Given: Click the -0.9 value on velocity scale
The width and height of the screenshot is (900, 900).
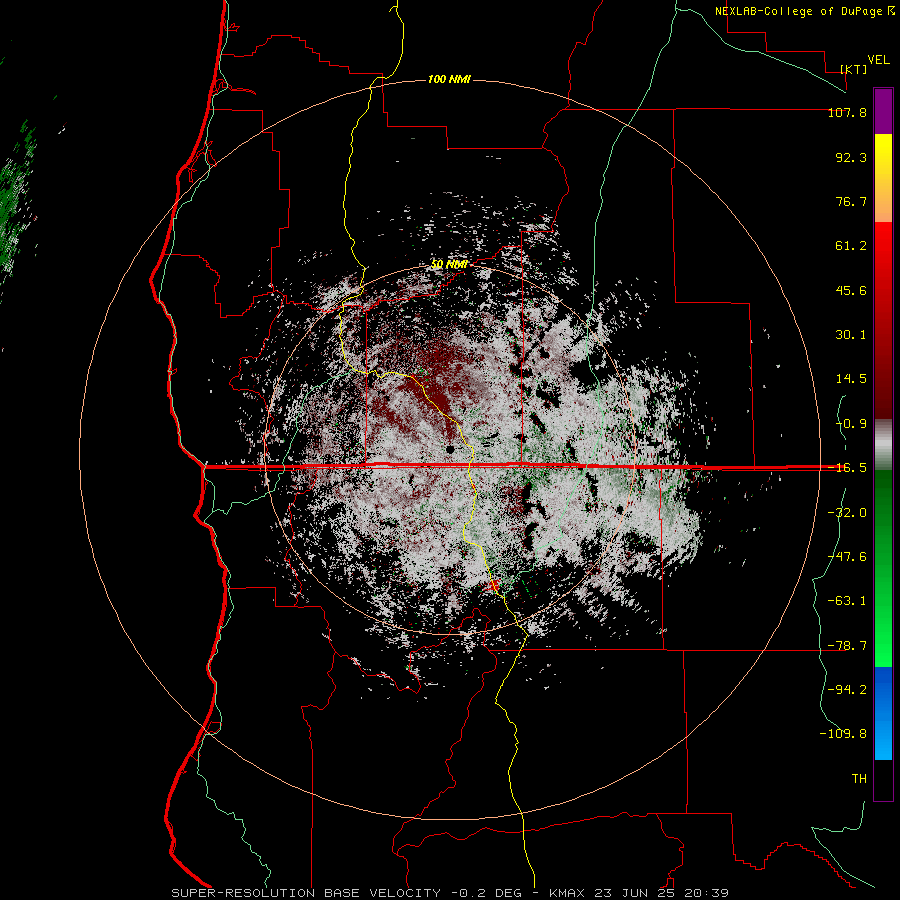Looking at the screenshot, I should pos(851,424).
